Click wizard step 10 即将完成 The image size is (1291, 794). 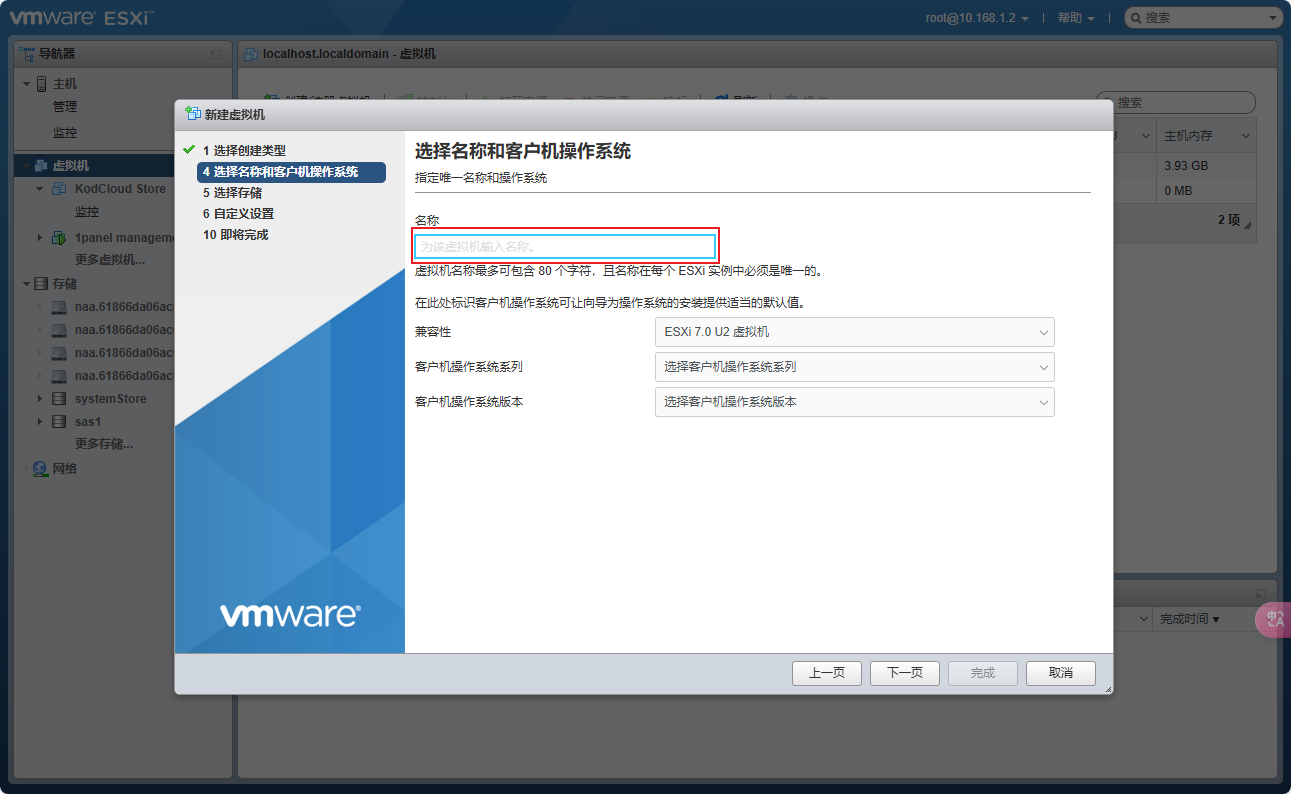tap(235, 235)
